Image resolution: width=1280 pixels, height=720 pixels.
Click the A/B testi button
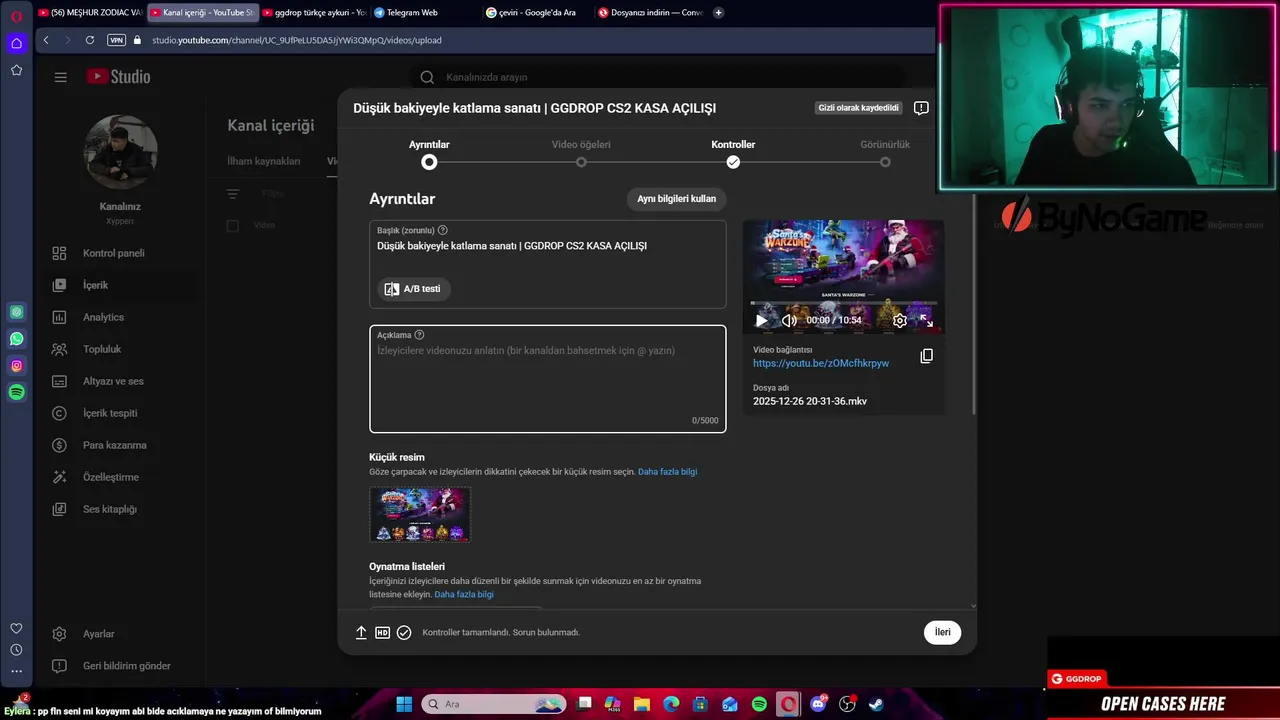(x=414, y=289)
